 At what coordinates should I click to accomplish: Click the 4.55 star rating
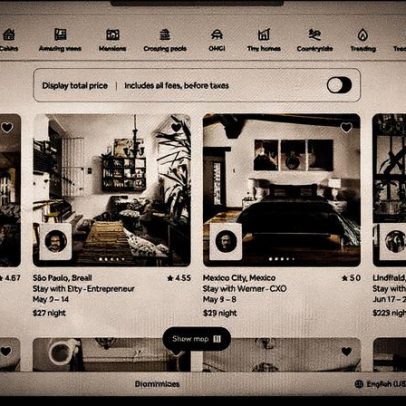tap(179, 278)
